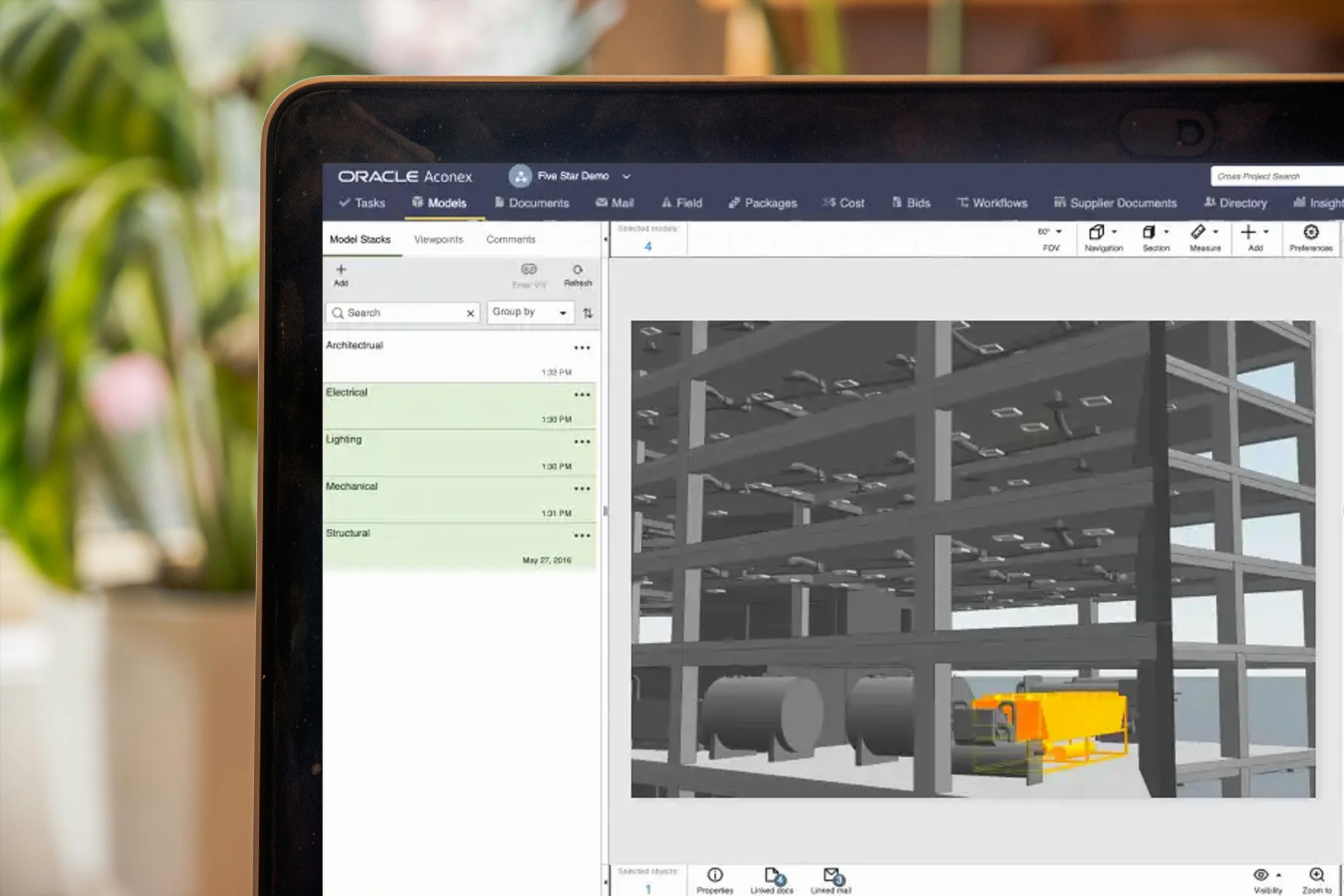Select the Architectrual model stack
This screenshot has width=1344, height=896.
(x=459, y=358)
